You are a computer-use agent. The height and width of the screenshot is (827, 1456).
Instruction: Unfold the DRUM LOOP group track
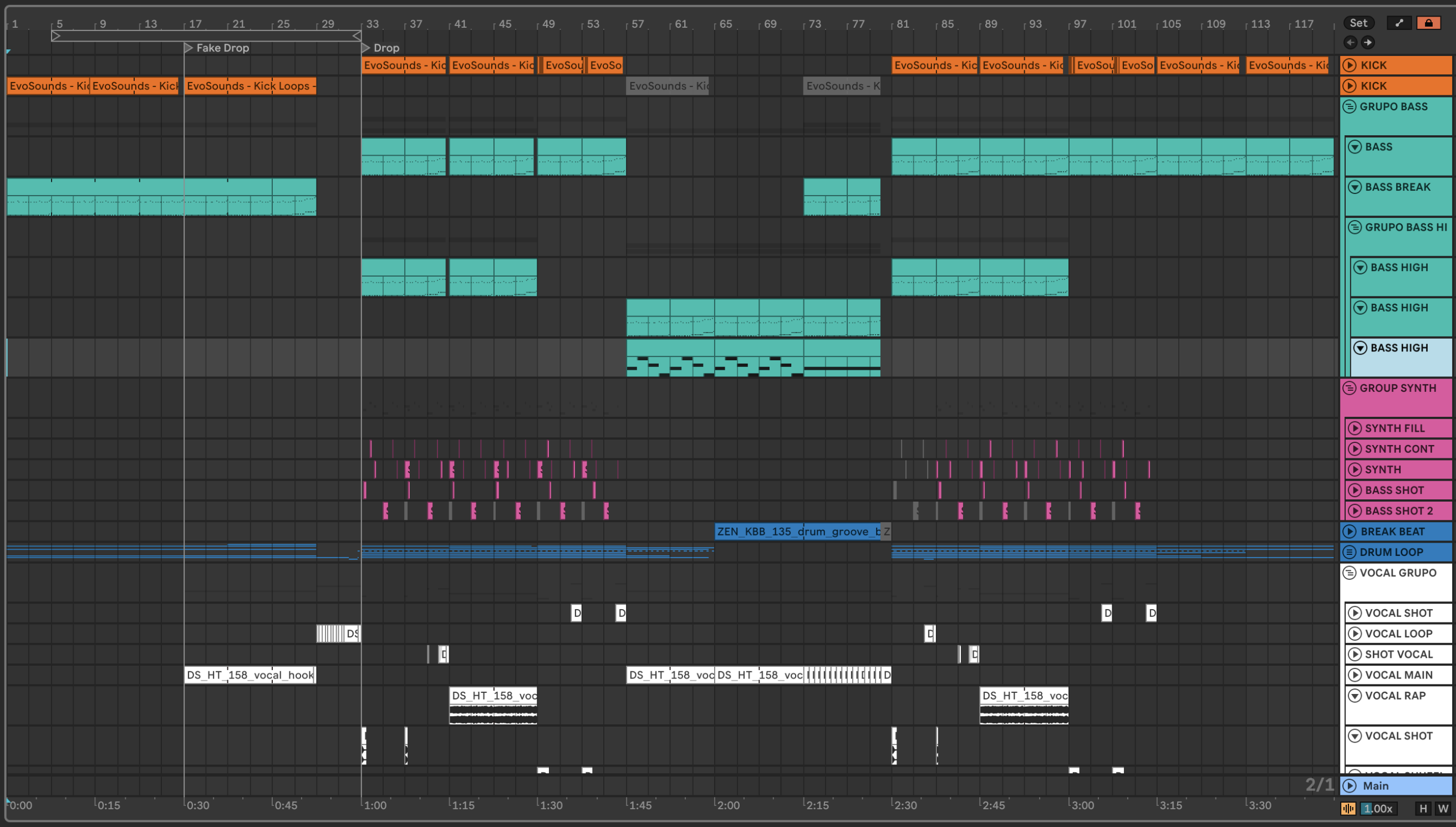(x=1350, y=552)
